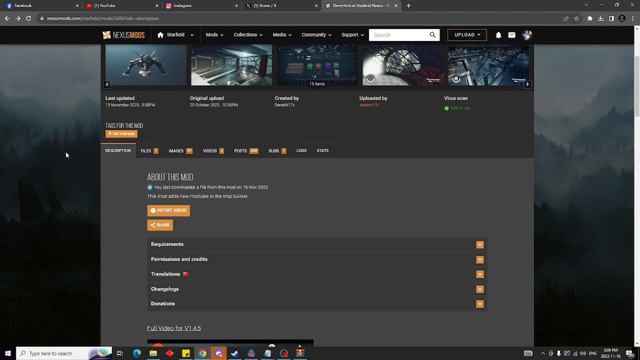640x360 pixels.
Task: Click the search magnifier icon
Action: click(x=433, y=35)
